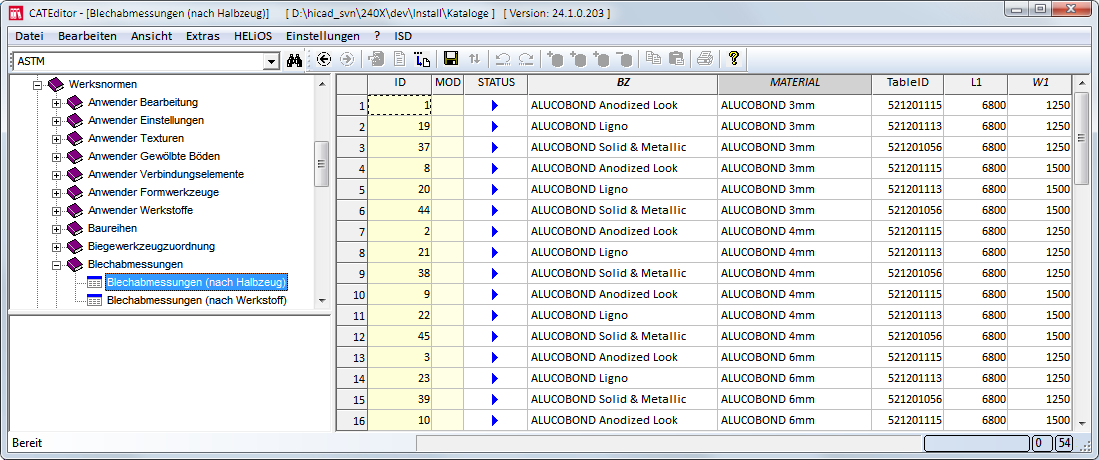Image resolution: width=1099 pixels, height=460 pixels.
Task: Collapse the Werksnormen tree node
Action: (x=38, y=84)
